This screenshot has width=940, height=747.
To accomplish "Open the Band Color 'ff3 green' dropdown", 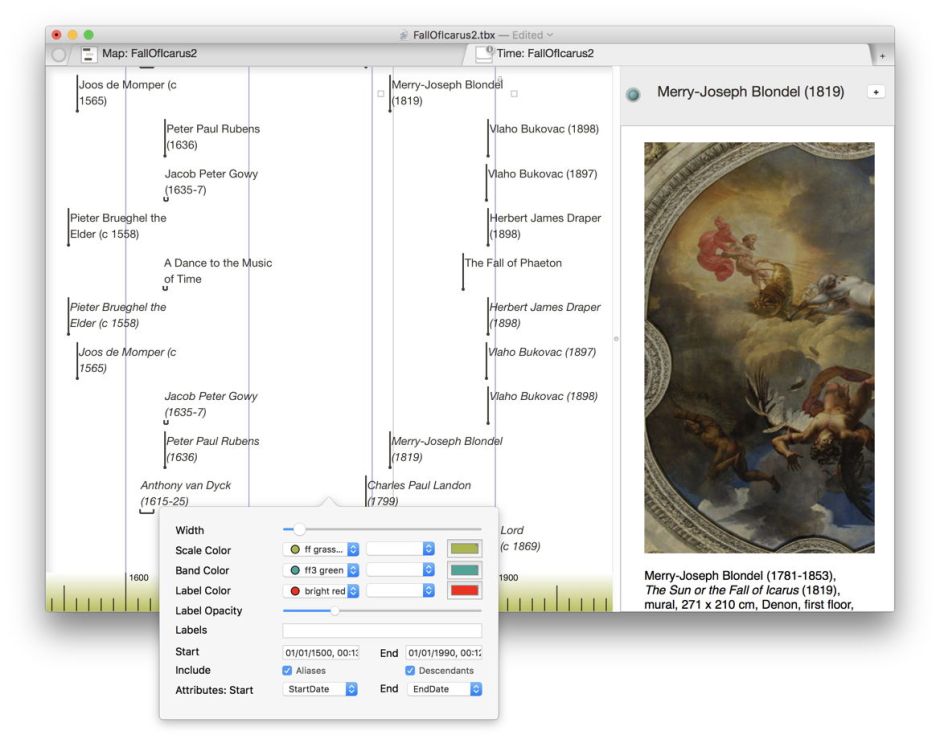I will click(x=322, y=570).
